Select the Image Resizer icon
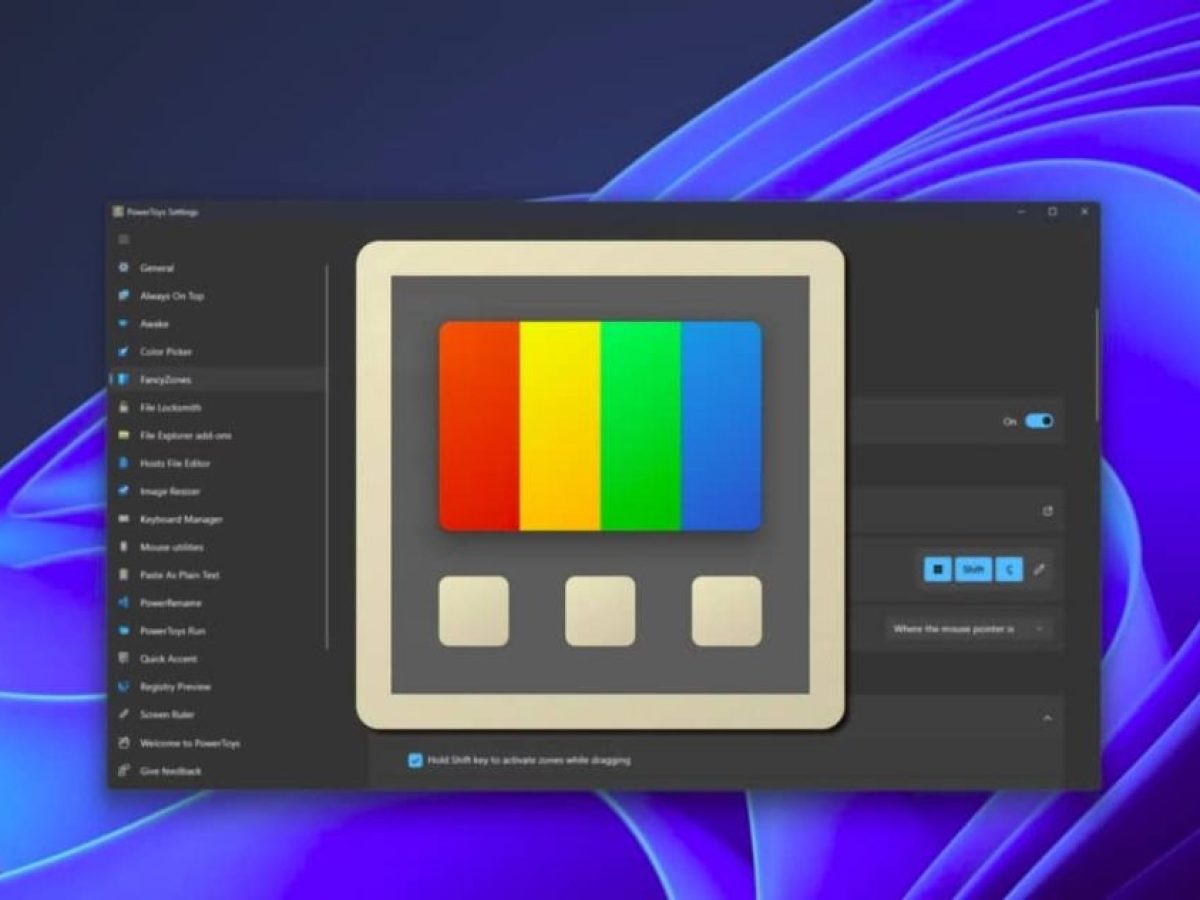 coord(124,491)
